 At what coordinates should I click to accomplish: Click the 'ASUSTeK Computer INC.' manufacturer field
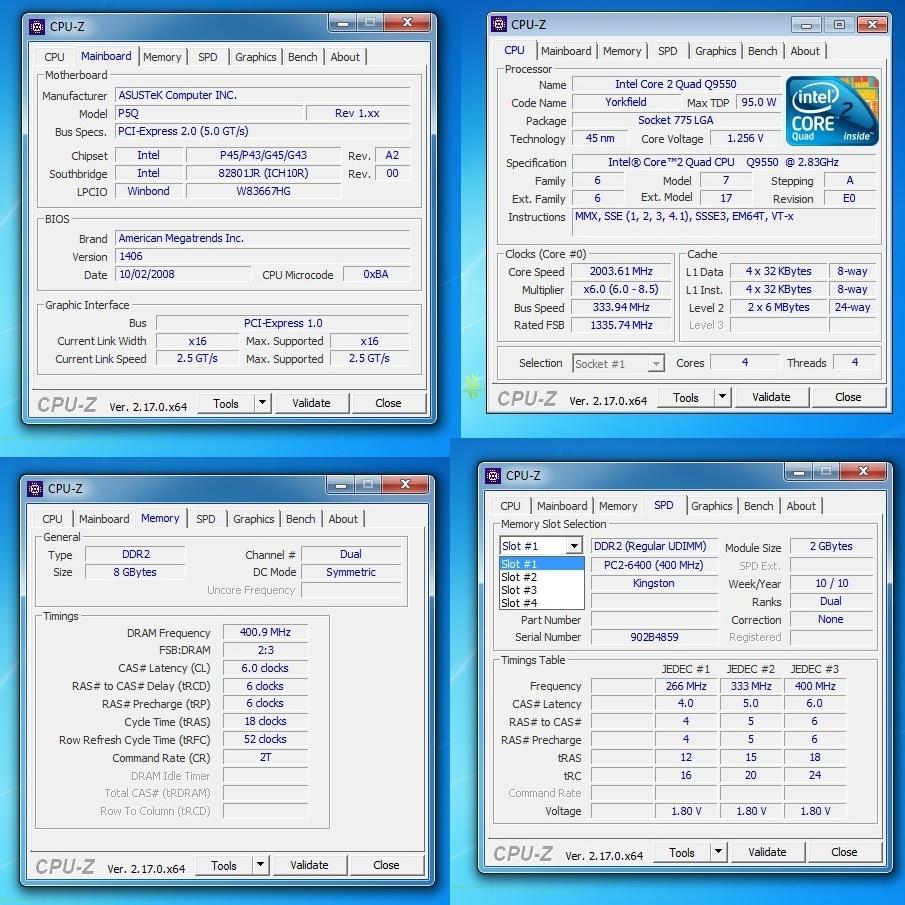coord(263,95)
